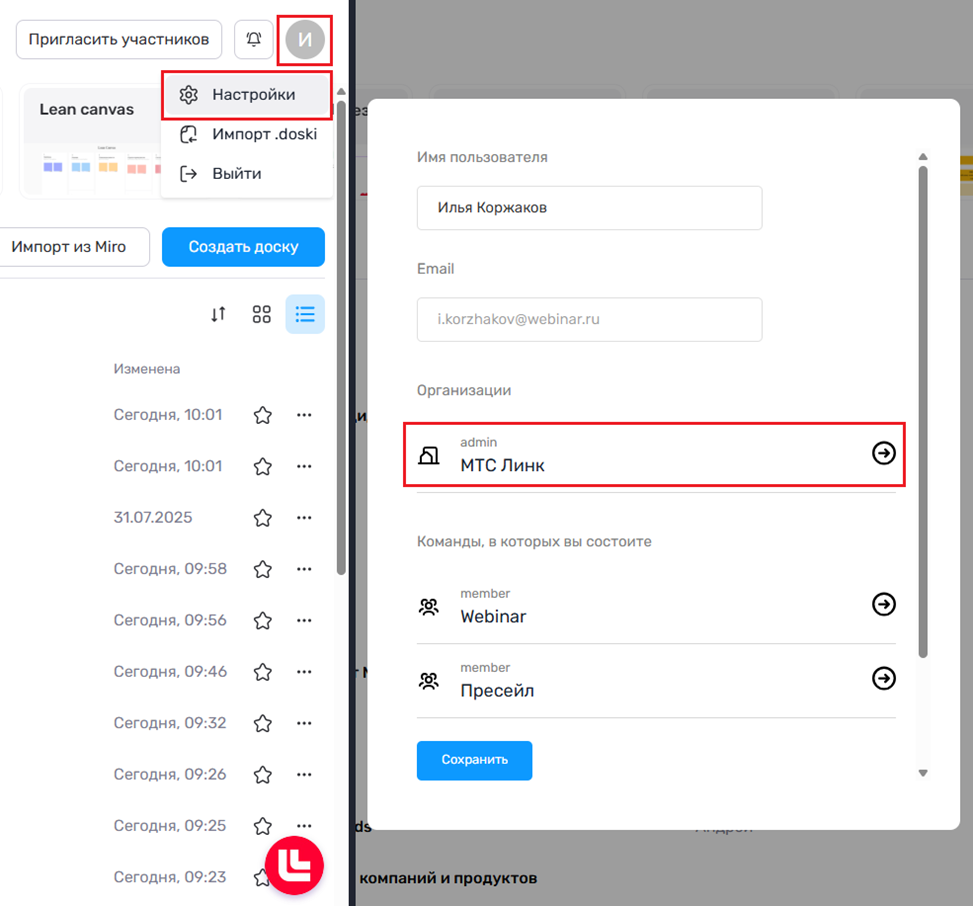
Task: Choose Импорт .doski from the profile menu
Action: (x=247, y=134)
